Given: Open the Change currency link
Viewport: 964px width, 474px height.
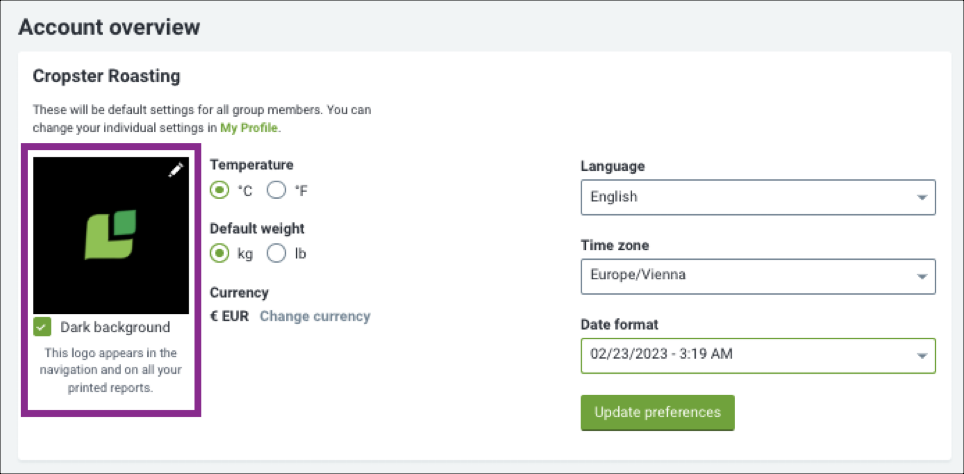Looking at the screenshot, I should pyautogui.click(x=315, y=317).
